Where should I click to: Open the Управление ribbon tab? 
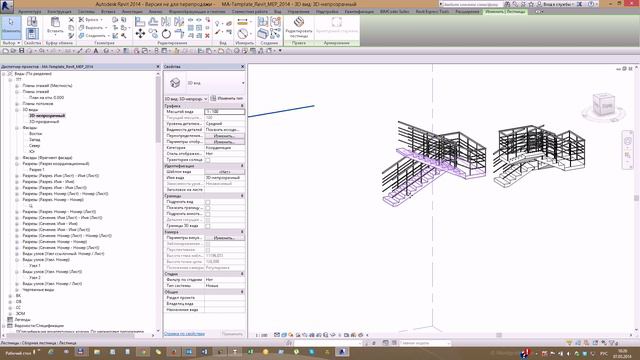(x=298, y=12)
